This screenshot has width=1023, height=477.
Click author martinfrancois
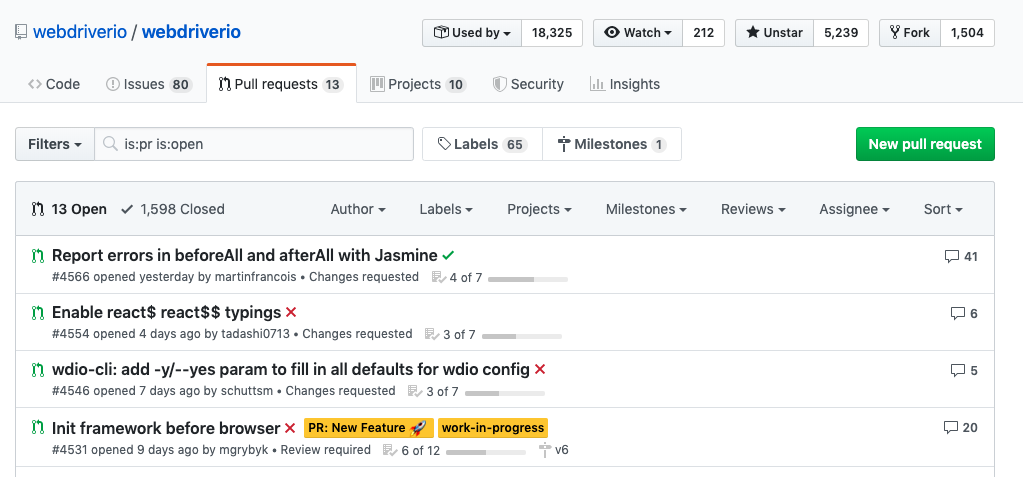256,277
